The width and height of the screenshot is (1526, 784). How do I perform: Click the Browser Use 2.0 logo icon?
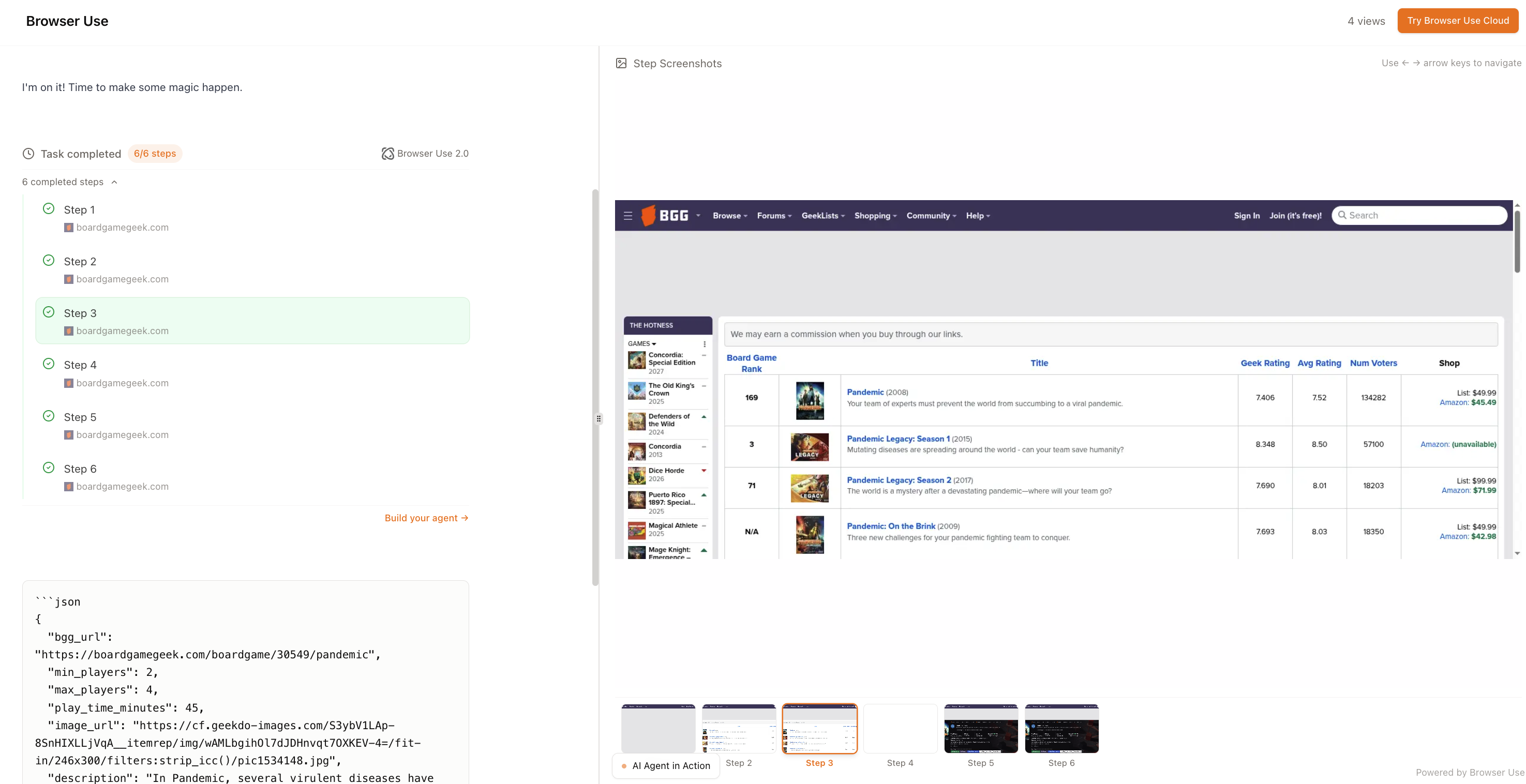(387, 154)
